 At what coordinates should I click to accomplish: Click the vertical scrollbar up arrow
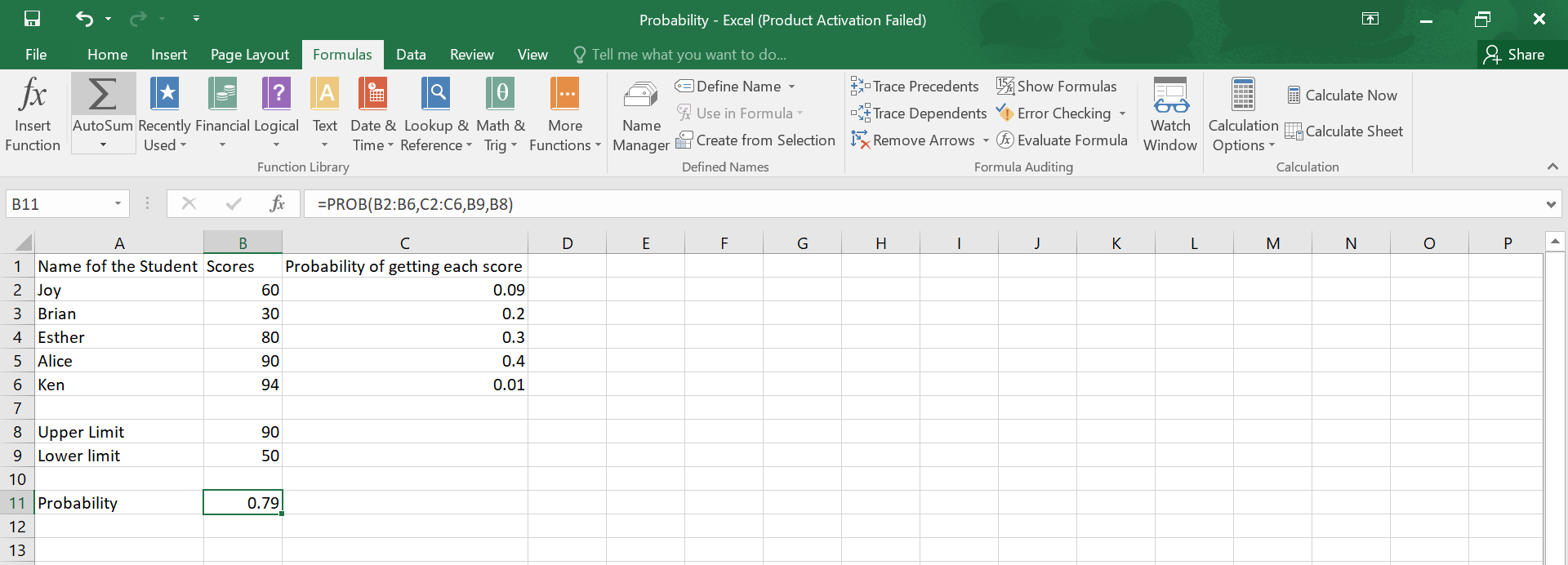tap(1555, 241)
